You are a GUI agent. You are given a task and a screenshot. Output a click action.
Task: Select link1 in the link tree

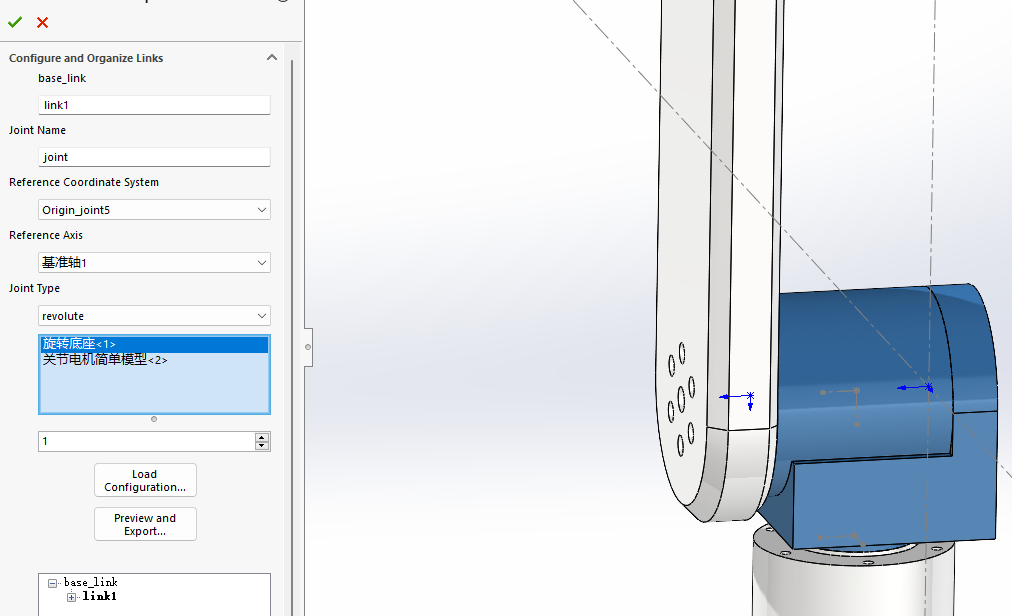99,596
